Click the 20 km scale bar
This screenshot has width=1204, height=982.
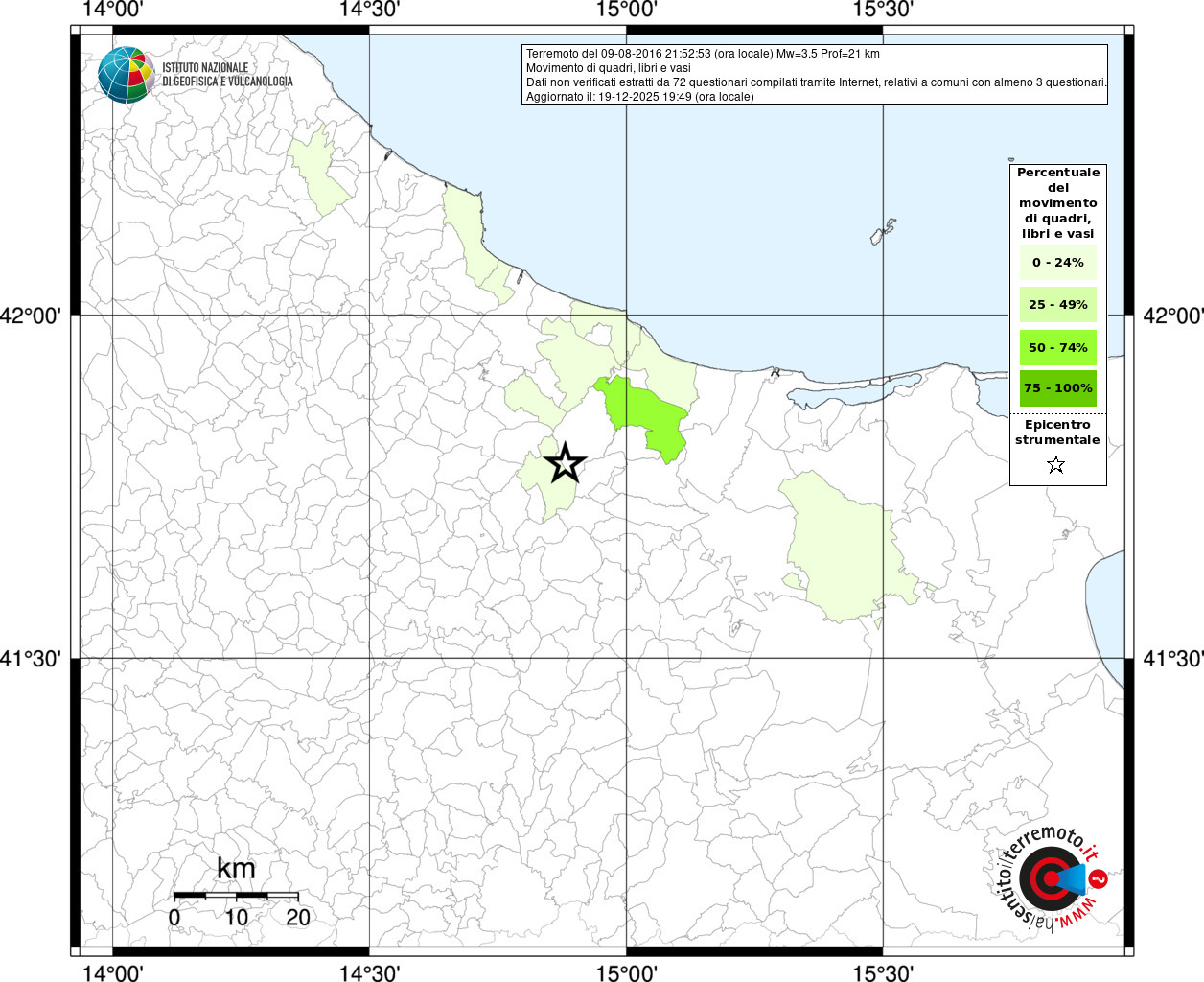click(236, 896)
